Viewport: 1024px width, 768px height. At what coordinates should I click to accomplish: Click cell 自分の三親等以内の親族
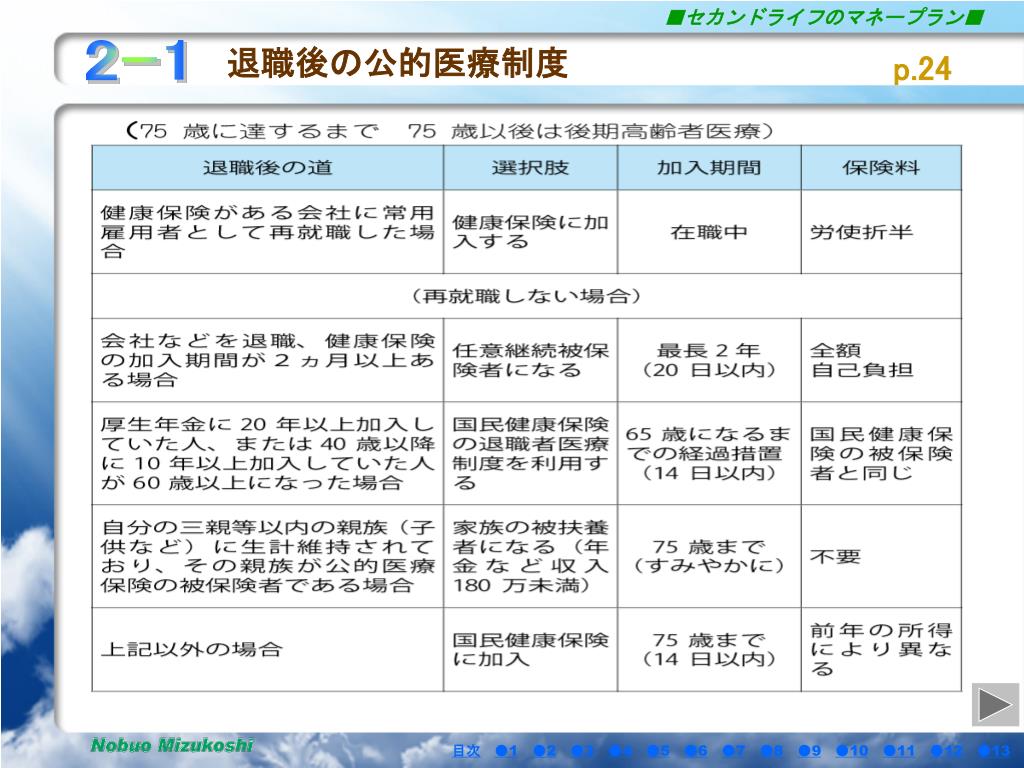pyautogui.click(x=268, y=556)
